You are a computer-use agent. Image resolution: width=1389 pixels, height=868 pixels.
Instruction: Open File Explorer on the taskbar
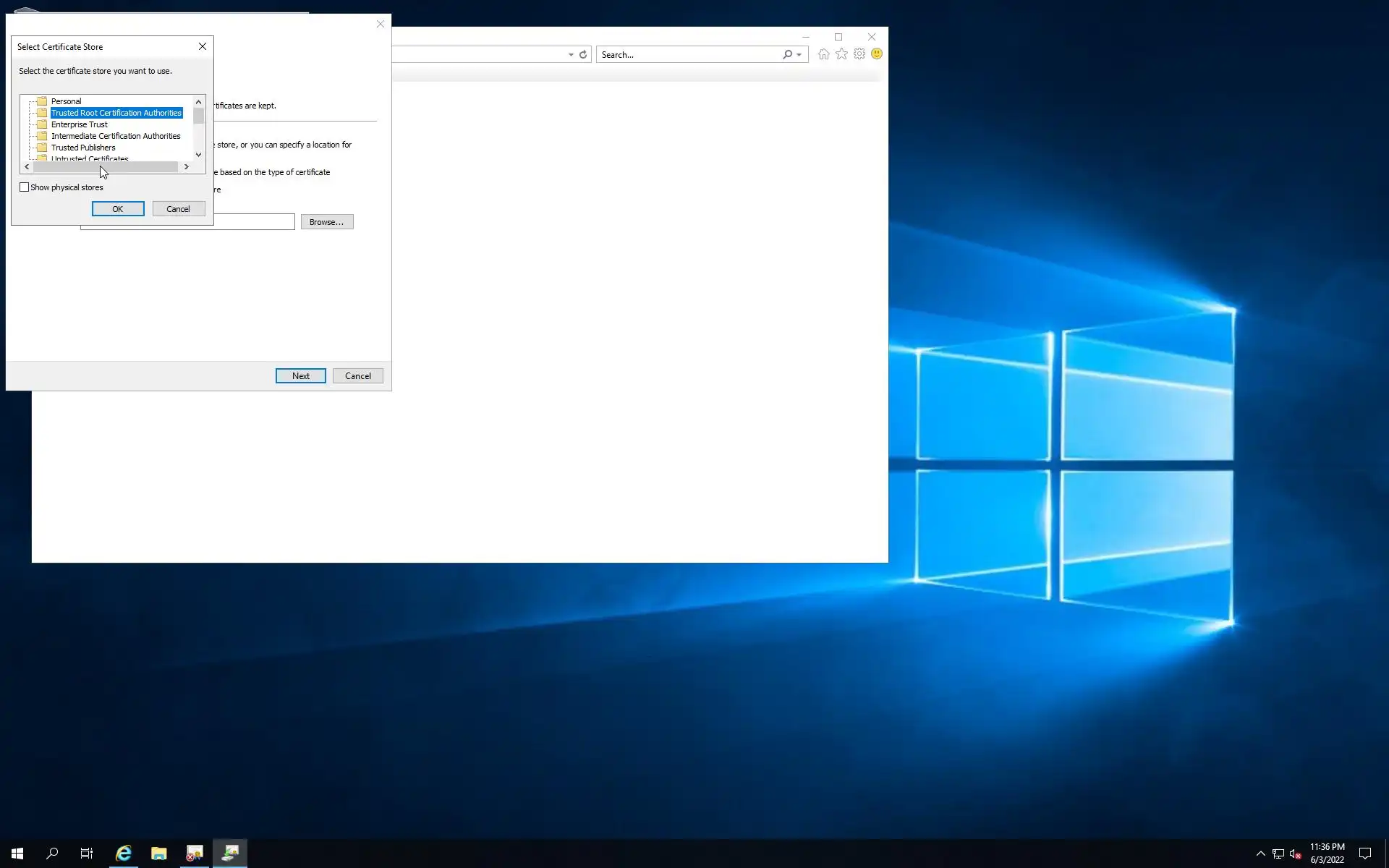point(159,854)
